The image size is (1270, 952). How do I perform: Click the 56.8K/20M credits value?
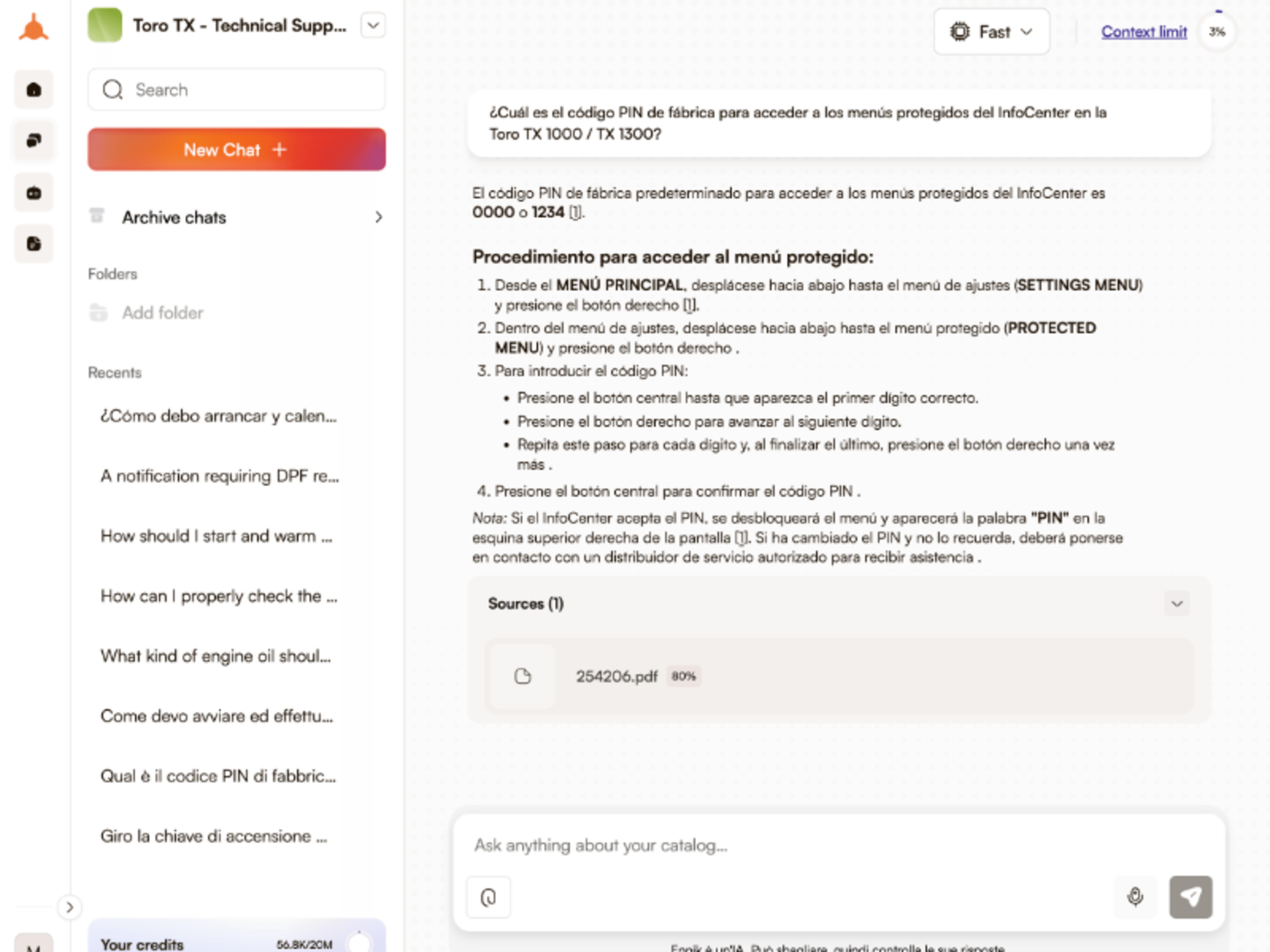point(304,945)
